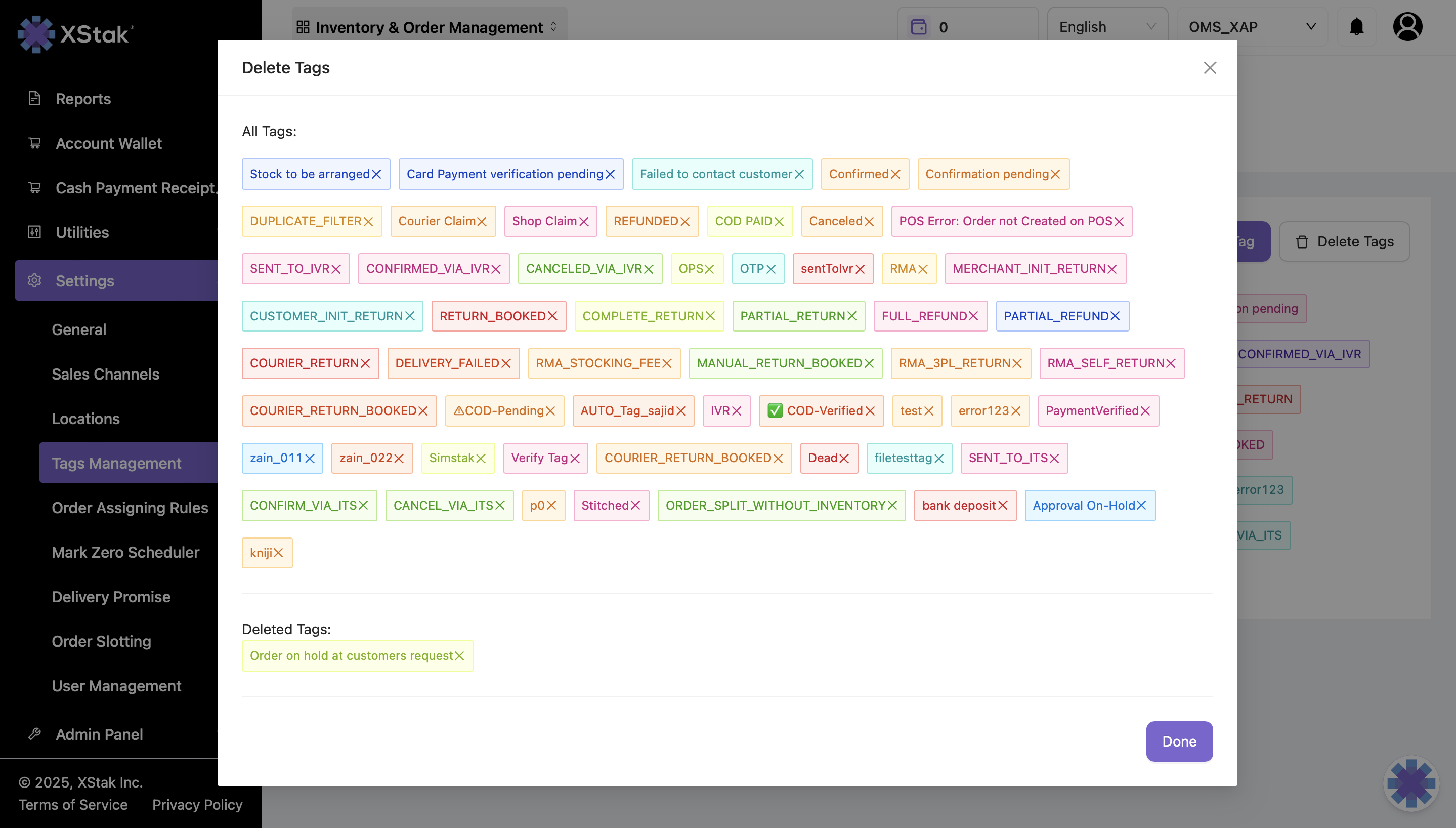Select Tags Management in the sidebar

pos(116,463)
